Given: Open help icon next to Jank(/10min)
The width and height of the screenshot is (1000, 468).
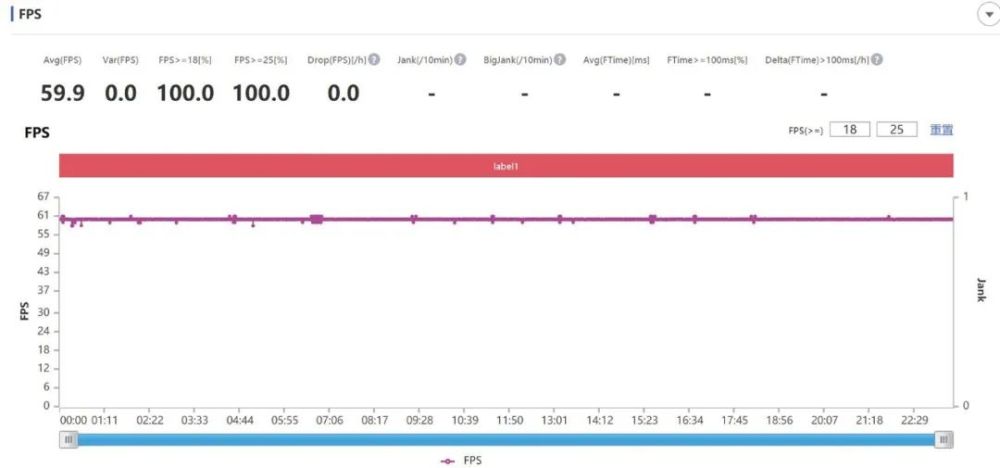Looking at the screenshot, I should pyautogui.click(x=460, y=60).
